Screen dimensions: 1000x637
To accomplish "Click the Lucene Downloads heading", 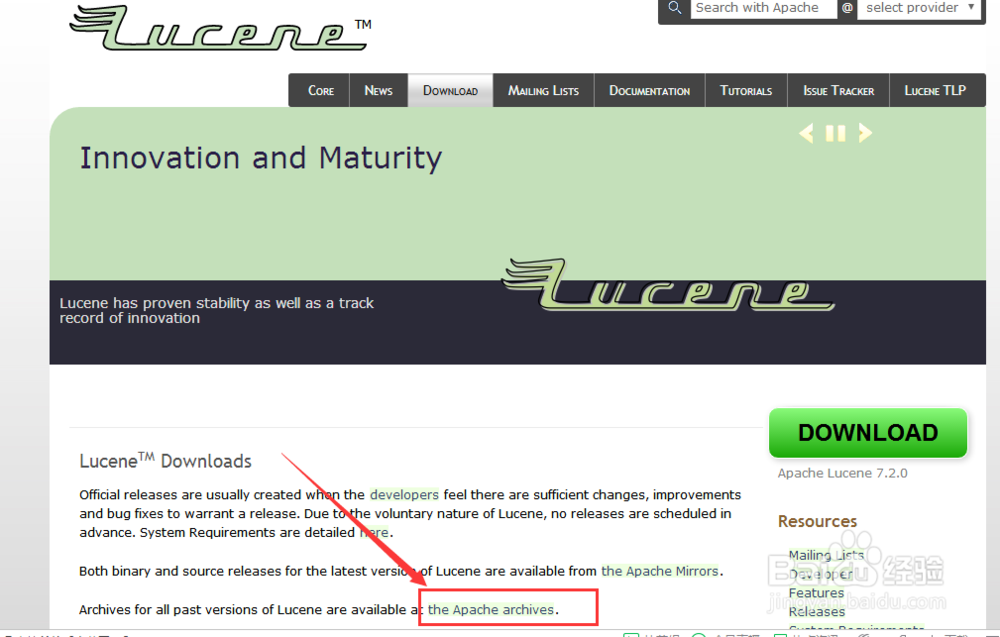I will coord(165,460).
